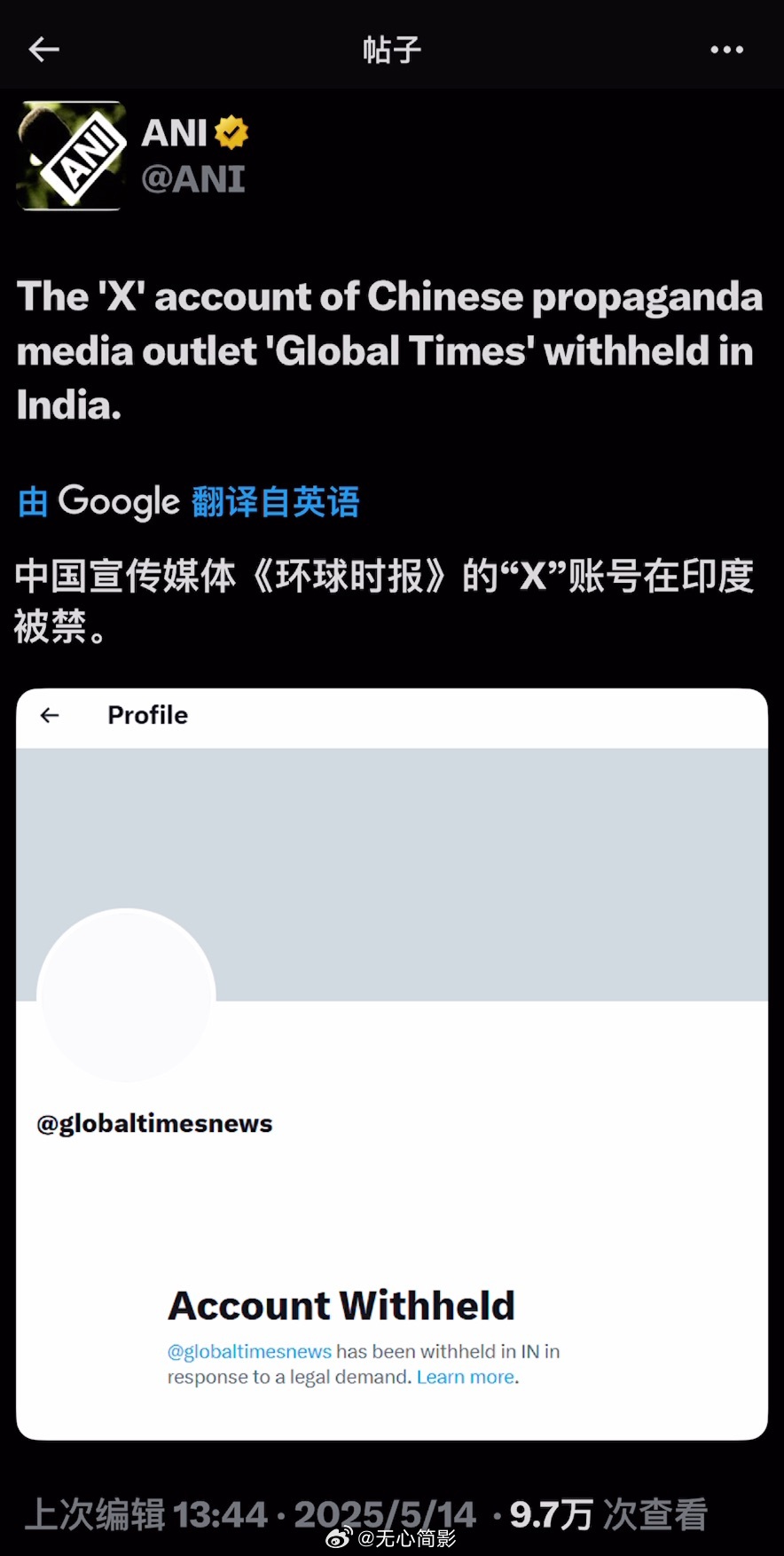Tap the blank circular profile picture of globaltimesnews
Image resolution: width=784 pixels, height=1556 pixels.
tap(126, 995)
